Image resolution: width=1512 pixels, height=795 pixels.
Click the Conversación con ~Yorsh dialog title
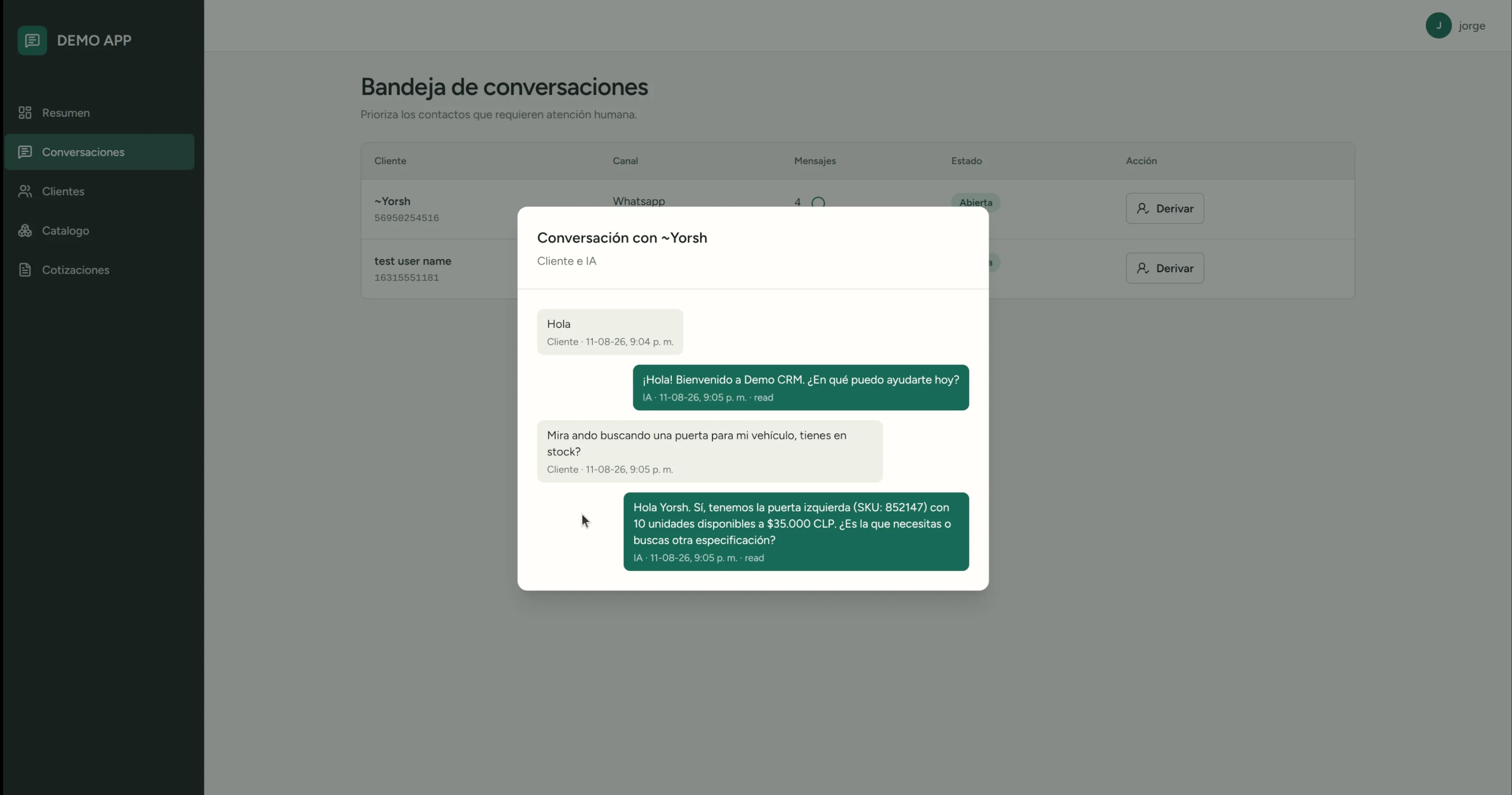(622, 238)
